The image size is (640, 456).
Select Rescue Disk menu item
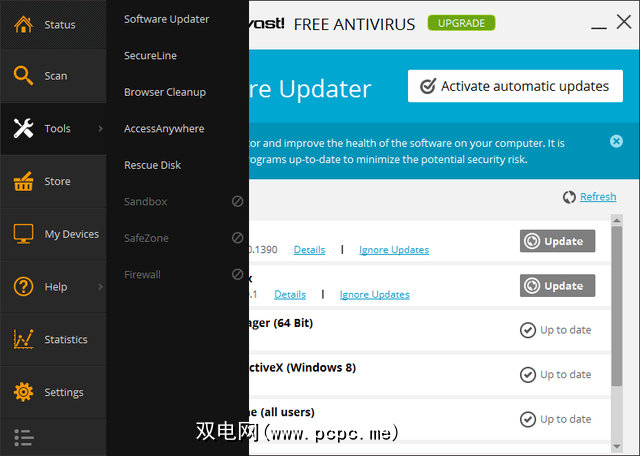click(x=152, y=165)
